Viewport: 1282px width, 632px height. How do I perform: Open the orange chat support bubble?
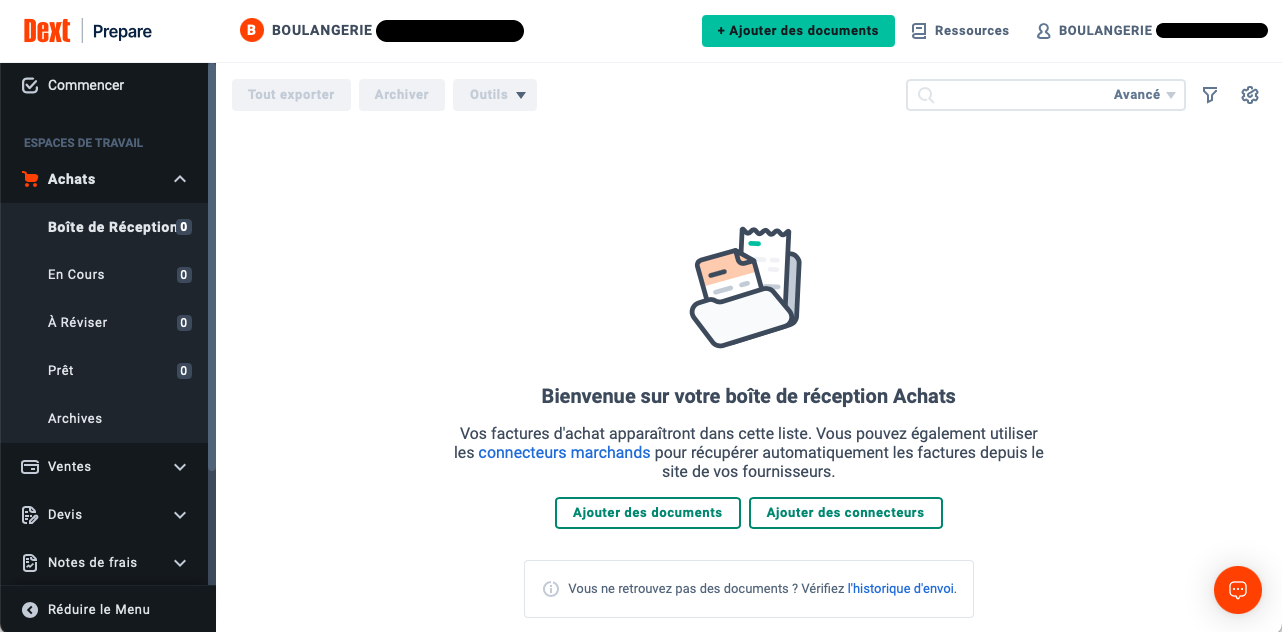click(x=1238, y=590)
